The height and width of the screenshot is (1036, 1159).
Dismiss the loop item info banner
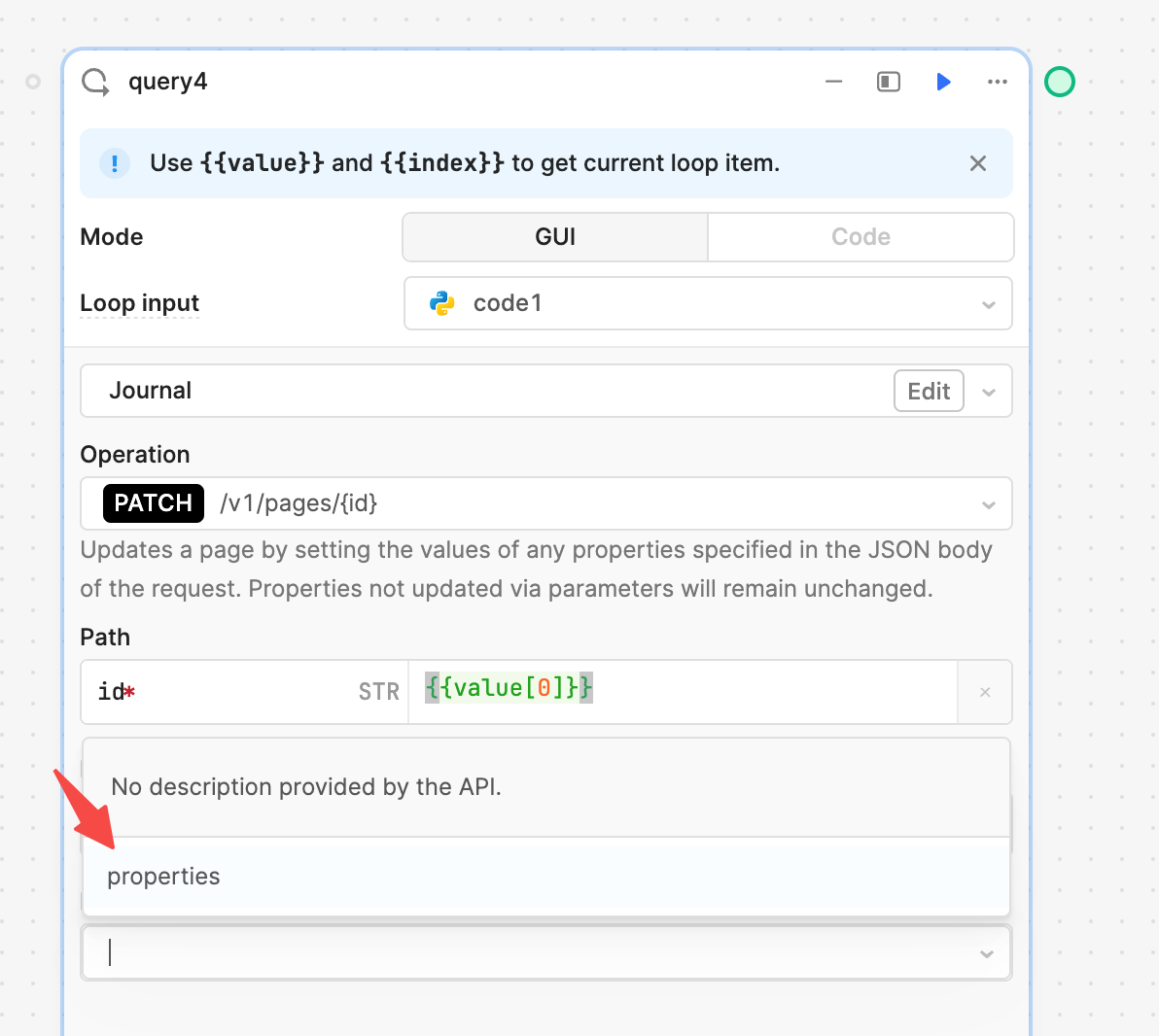coord(978,163)
